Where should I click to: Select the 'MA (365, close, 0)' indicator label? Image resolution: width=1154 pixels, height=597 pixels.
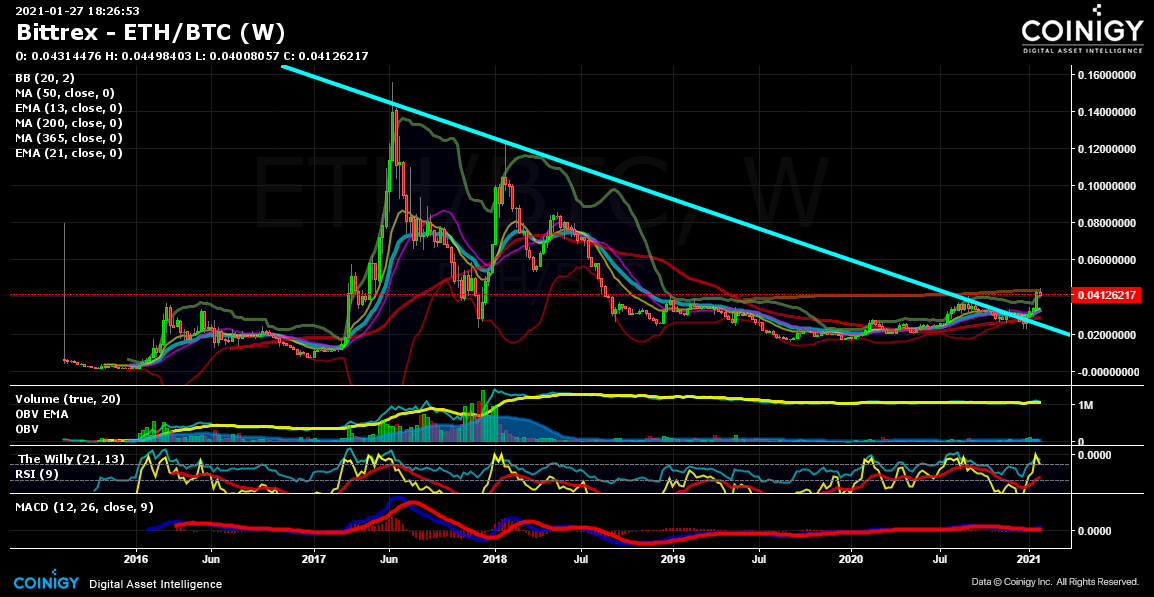coord(68,138)
